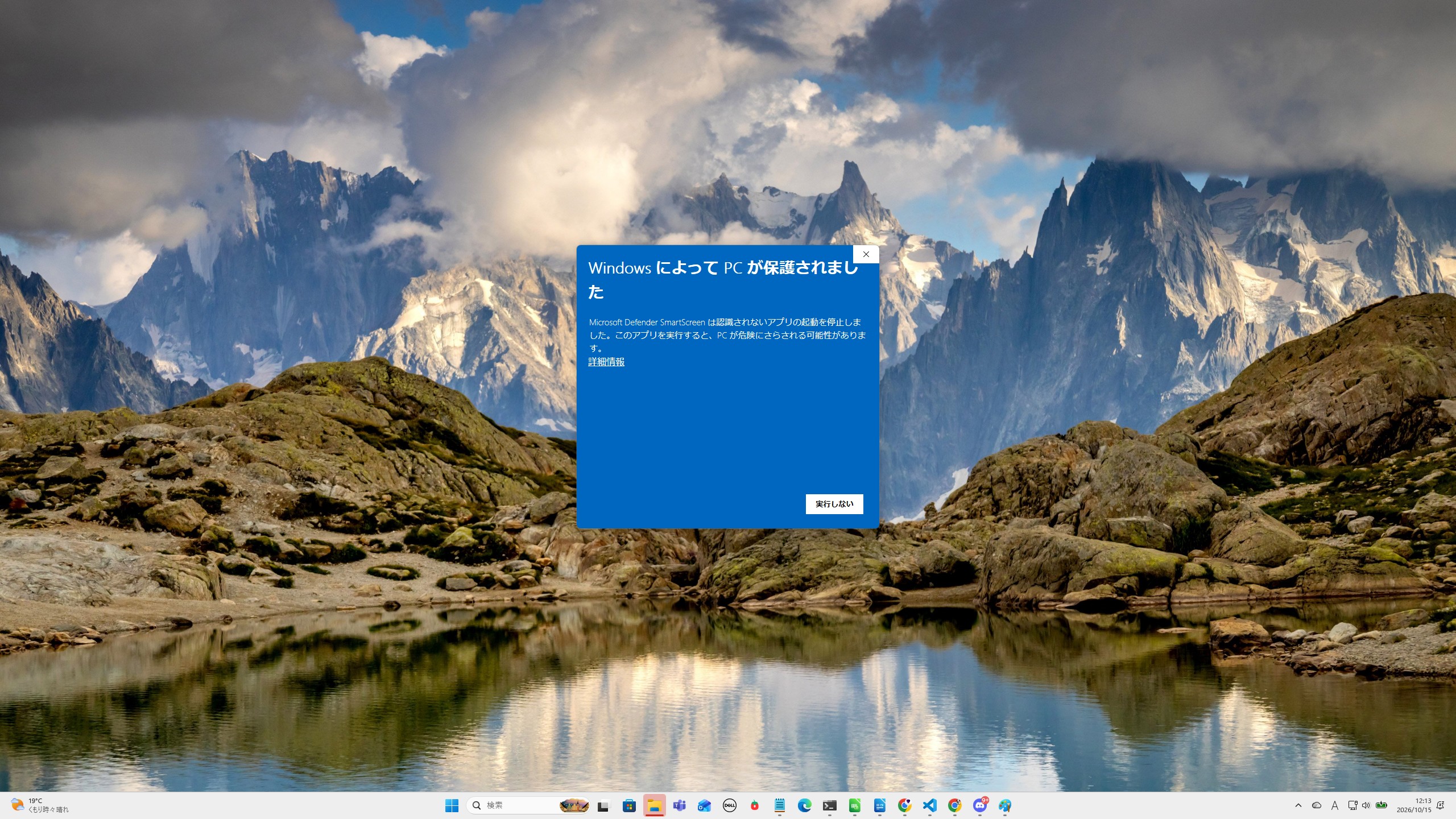
Task: Open the clock showing 12:13
Action: (x=1414, y=805)
